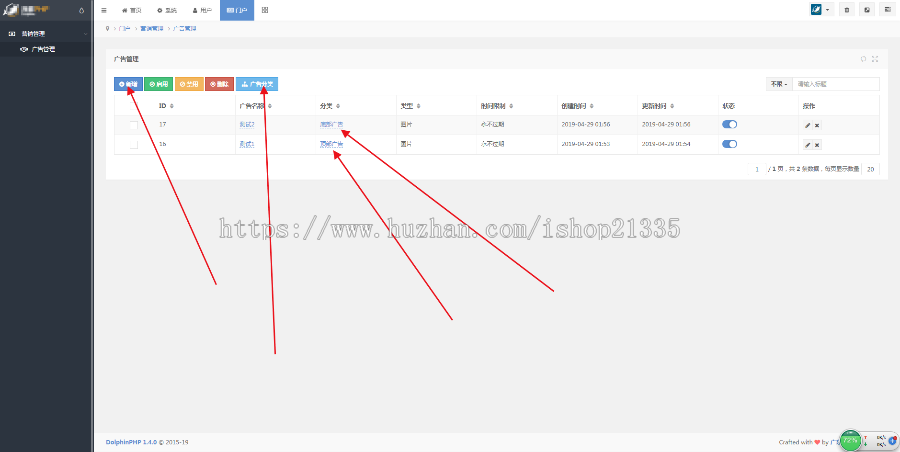Go to 用户 tab in top nav
The width and height of the screenshot is (900, 452).
click(202, 10)
